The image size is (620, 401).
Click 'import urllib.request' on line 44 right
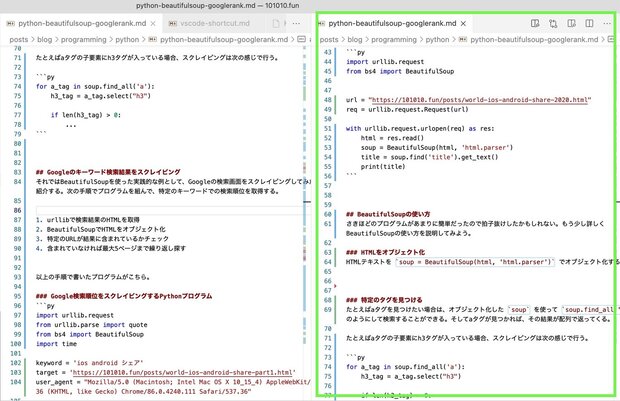point(385,62)
